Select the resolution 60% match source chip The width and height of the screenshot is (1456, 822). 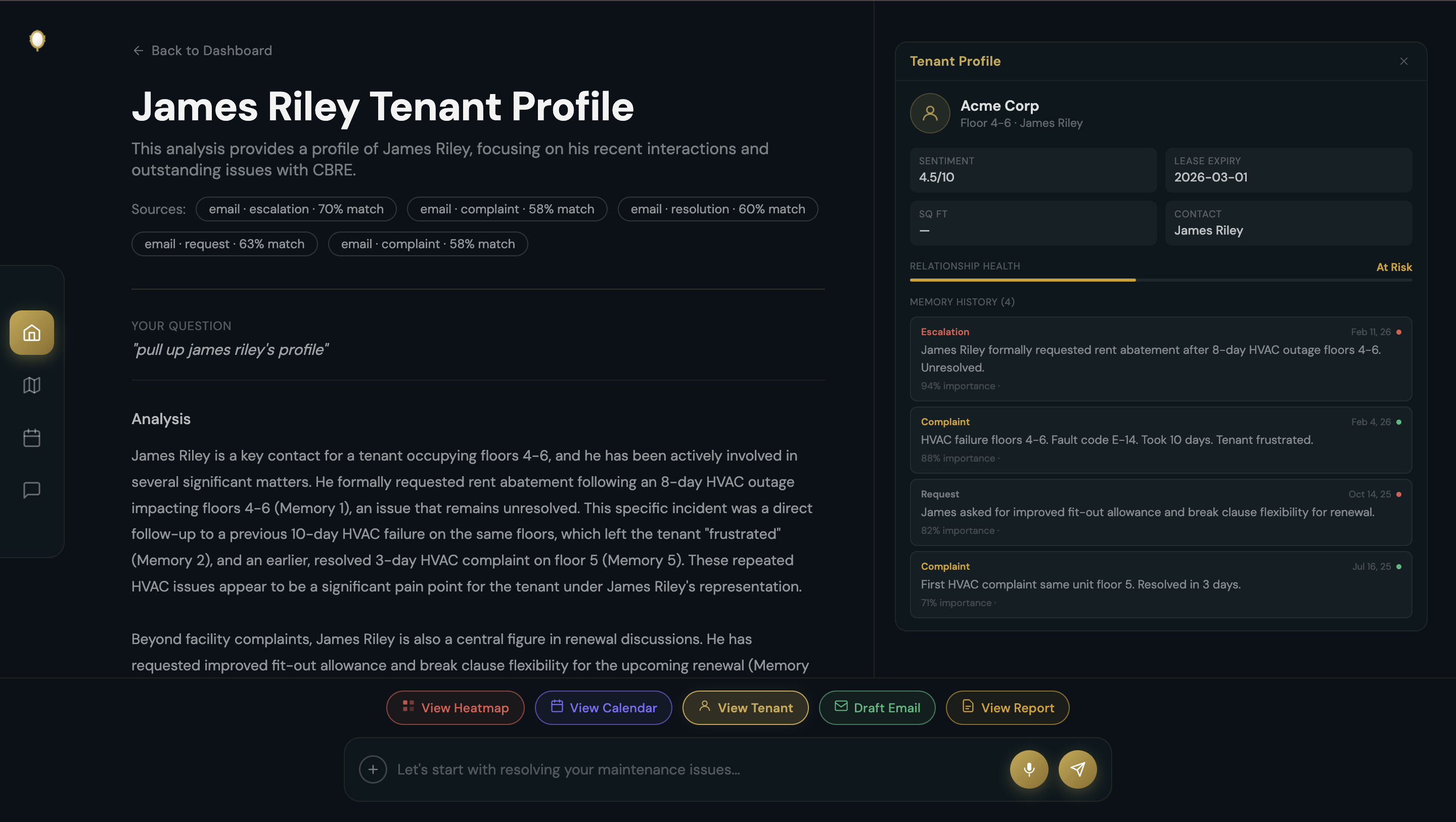point(718,209)
